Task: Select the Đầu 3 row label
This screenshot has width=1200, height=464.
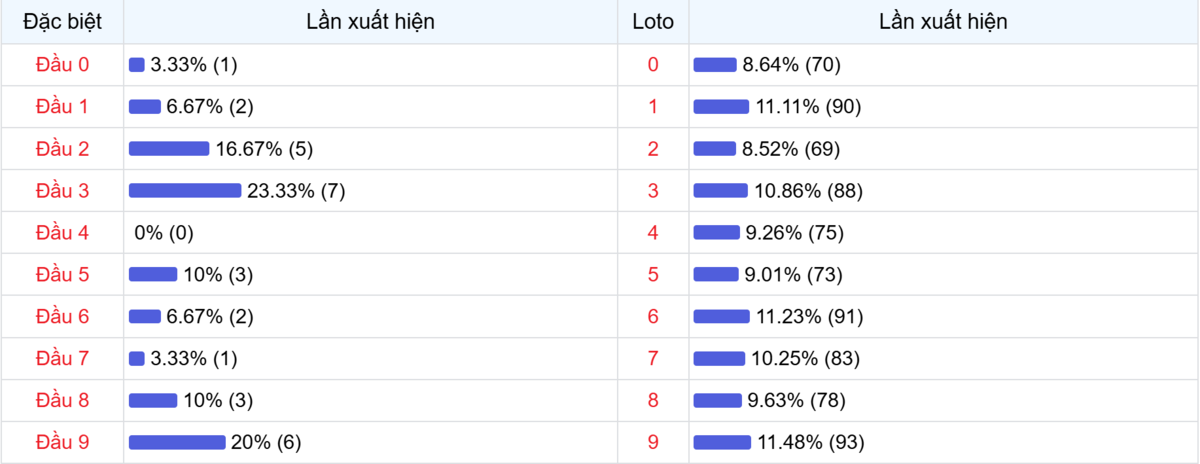Action: pos(62,191)
